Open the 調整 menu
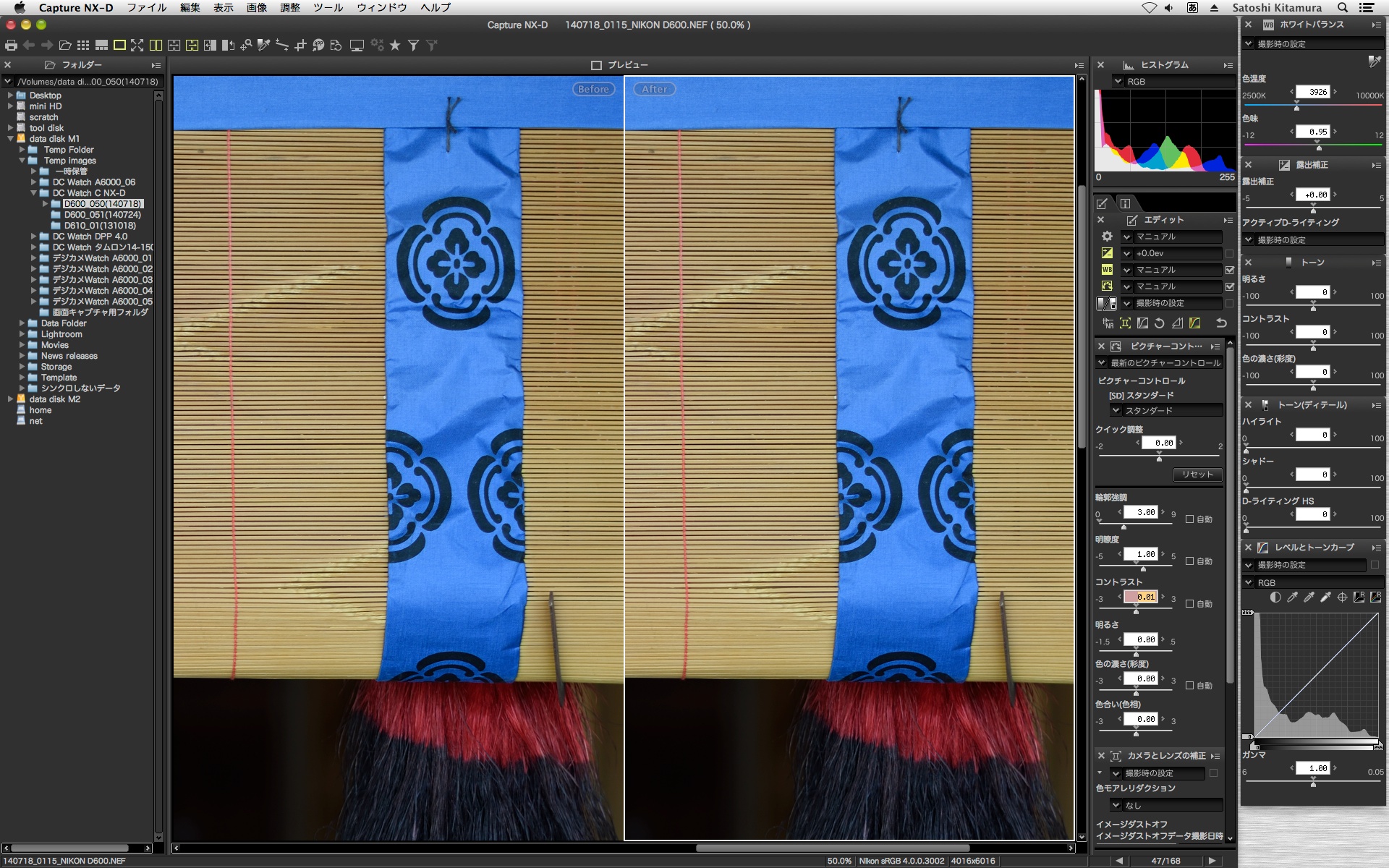The image size is (1389, 868). [x=289, y=7]
